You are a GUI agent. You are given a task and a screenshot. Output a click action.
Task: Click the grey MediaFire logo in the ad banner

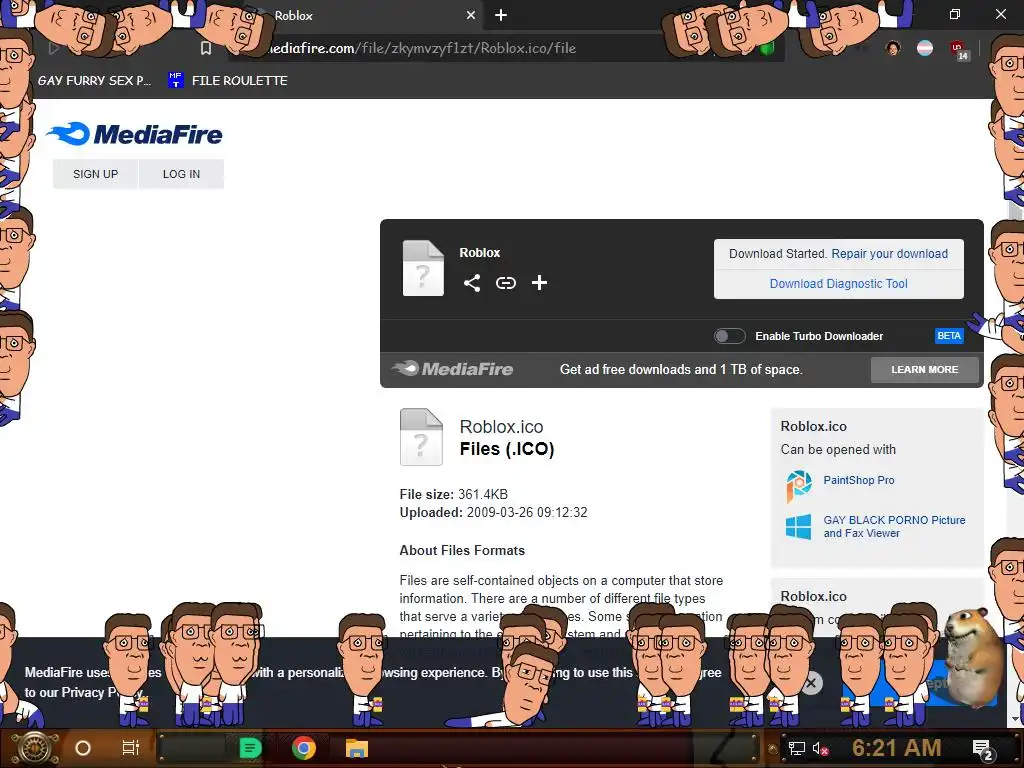(453, 369)
